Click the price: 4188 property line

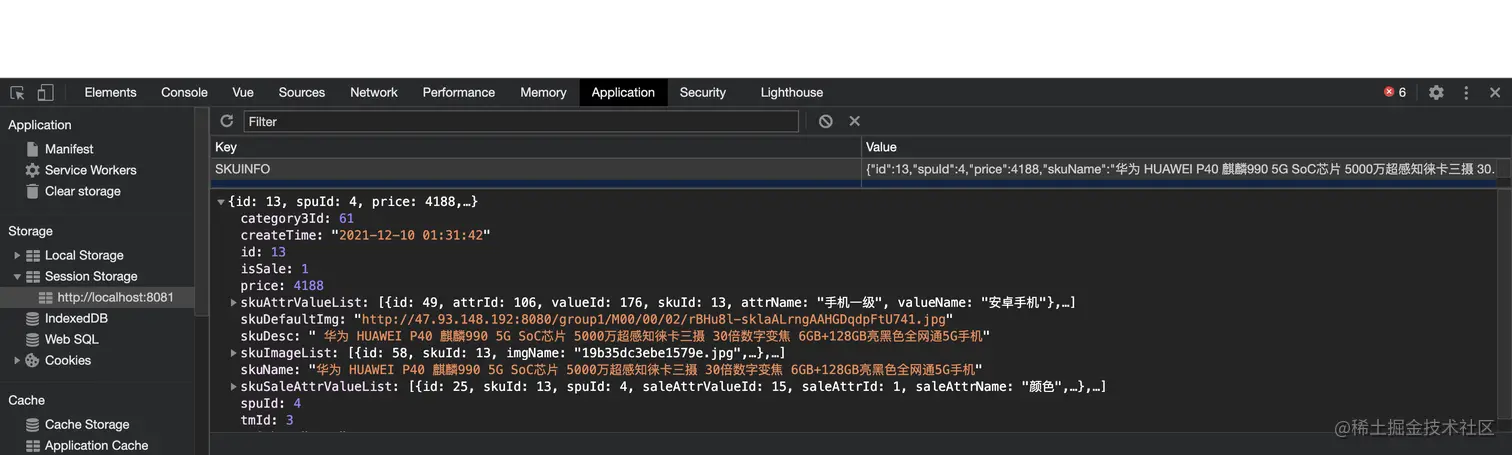coord(282,285)
